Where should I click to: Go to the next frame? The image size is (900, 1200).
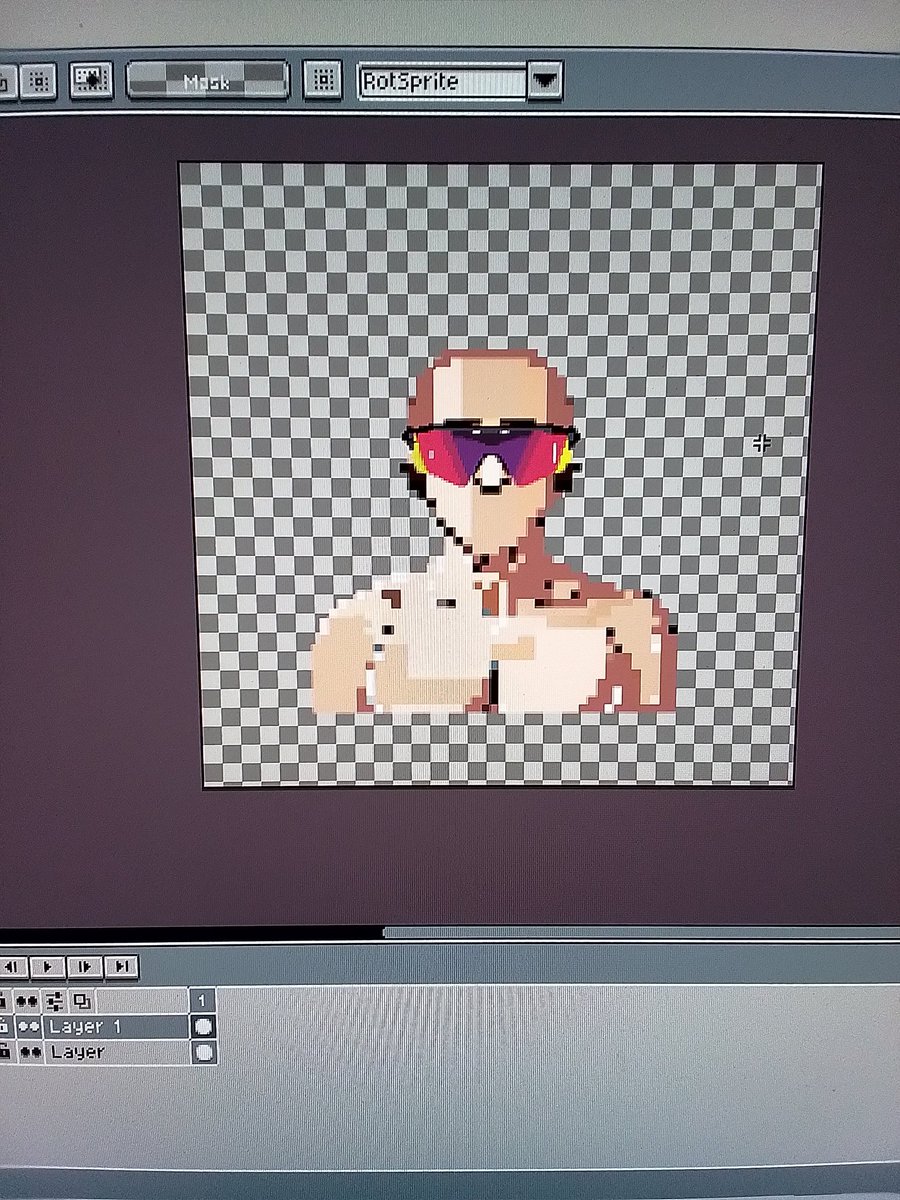tap(84, 967)
